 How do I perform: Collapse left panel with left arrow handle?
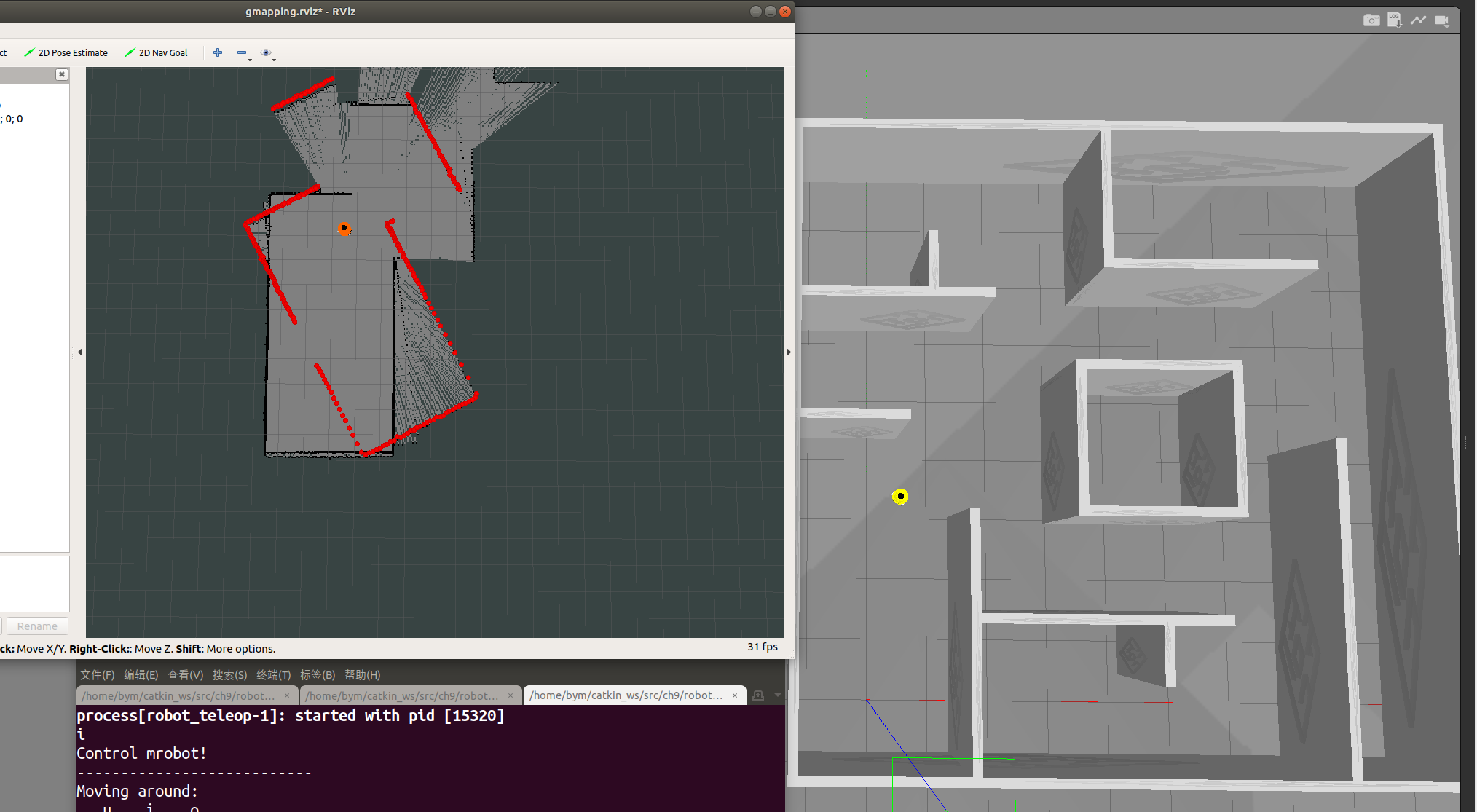(x=79, y=352)
